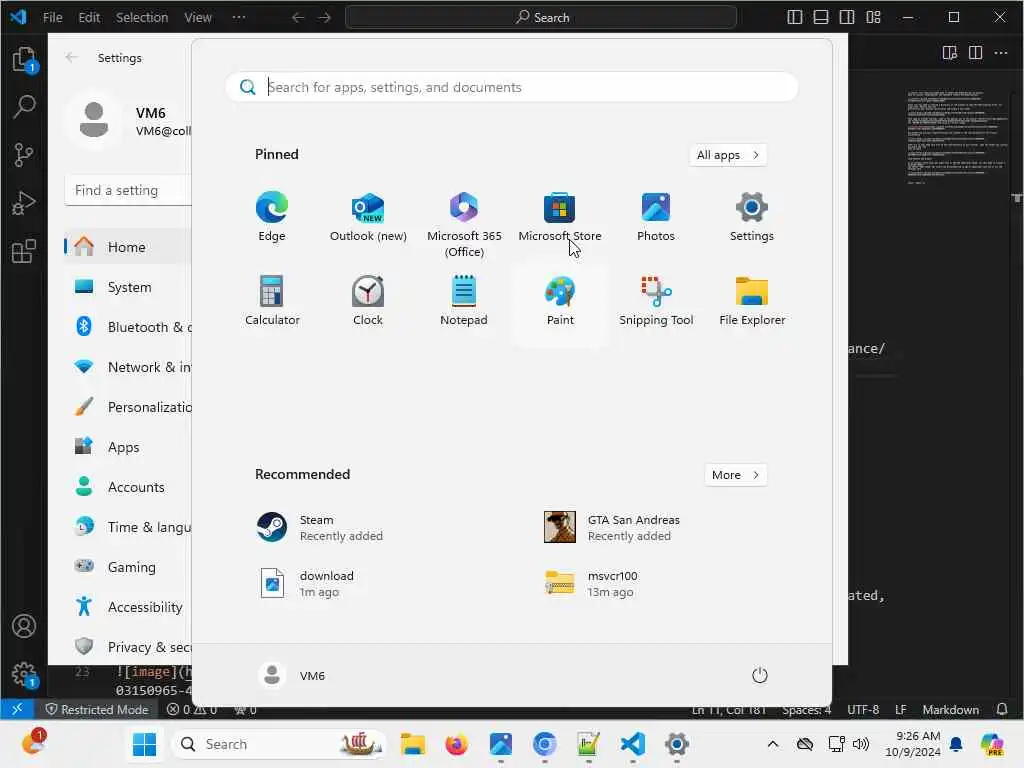Open the recommended download file
1024x768 pixels.
click(x=307, y=584)
